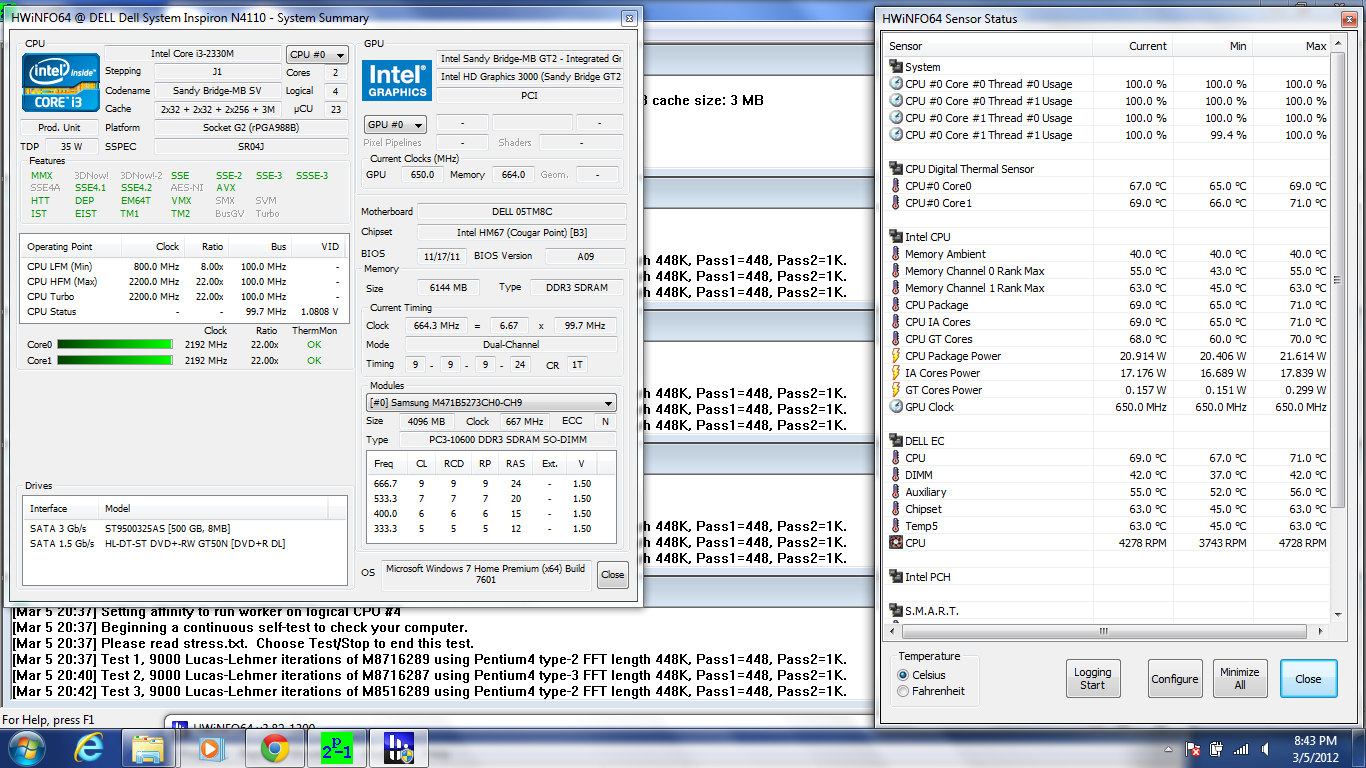Select the 'Memory Channel 1 Rank Max' row
The height and width of the screenshot is (768, 1366).
(1109, 288)
